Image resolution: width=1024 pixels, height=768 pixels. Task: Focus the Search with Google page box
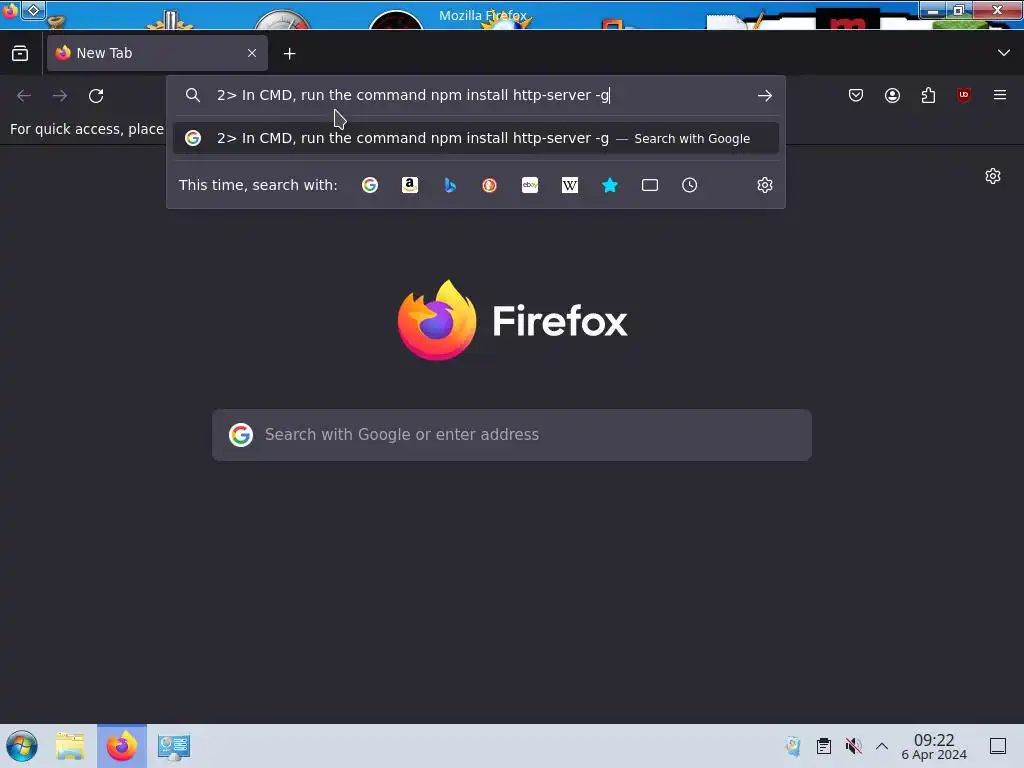[x=512, y=435]
